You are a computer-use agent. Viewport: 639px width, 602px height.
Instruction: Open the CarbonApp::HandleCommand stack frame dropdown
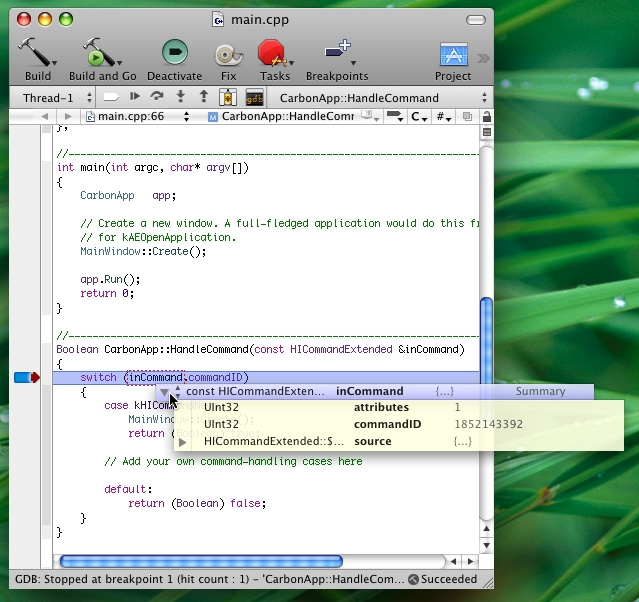[382, 98]
